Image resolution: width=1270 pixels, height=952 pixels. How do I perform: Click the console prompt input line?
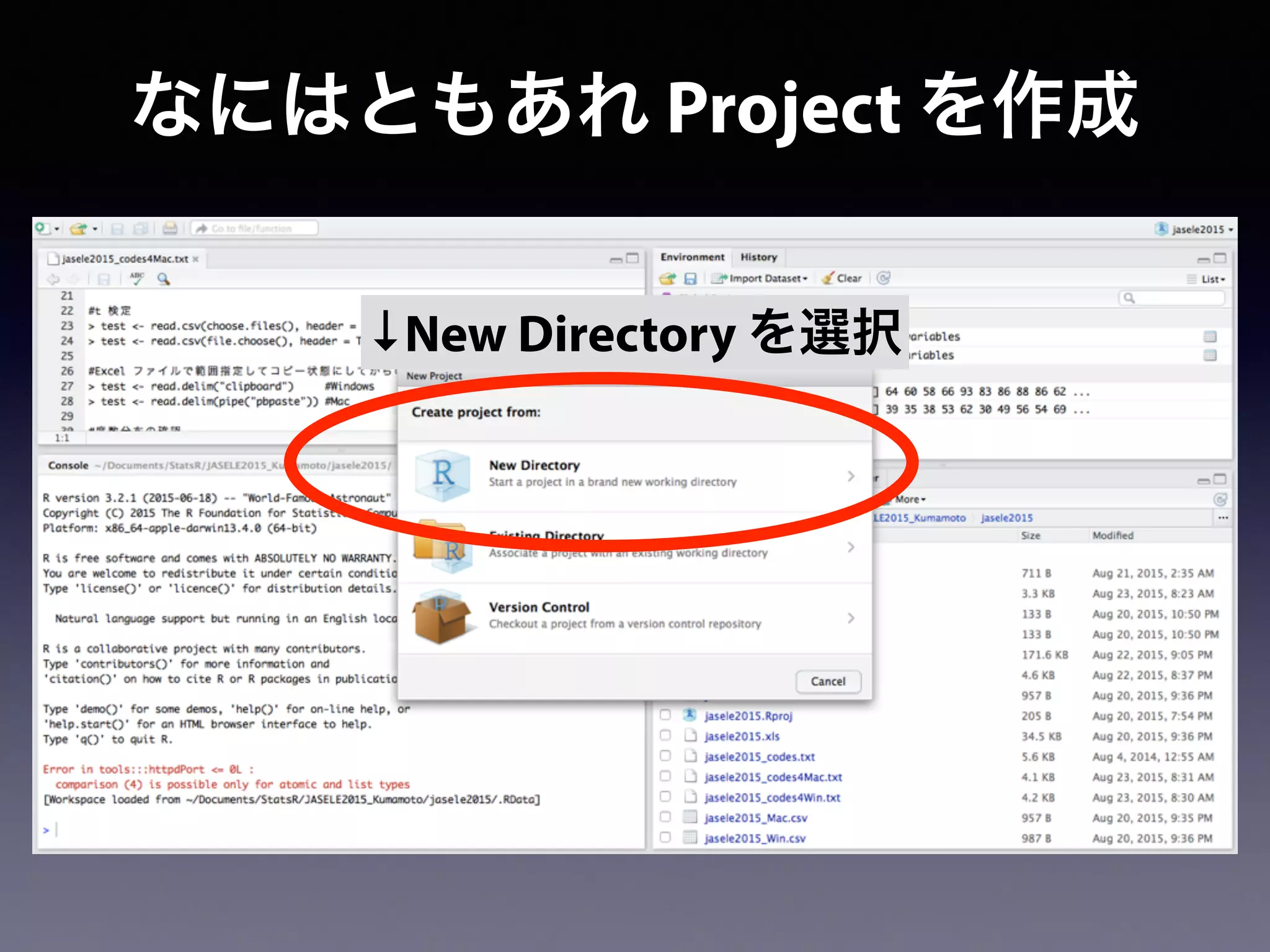point(341,829)
